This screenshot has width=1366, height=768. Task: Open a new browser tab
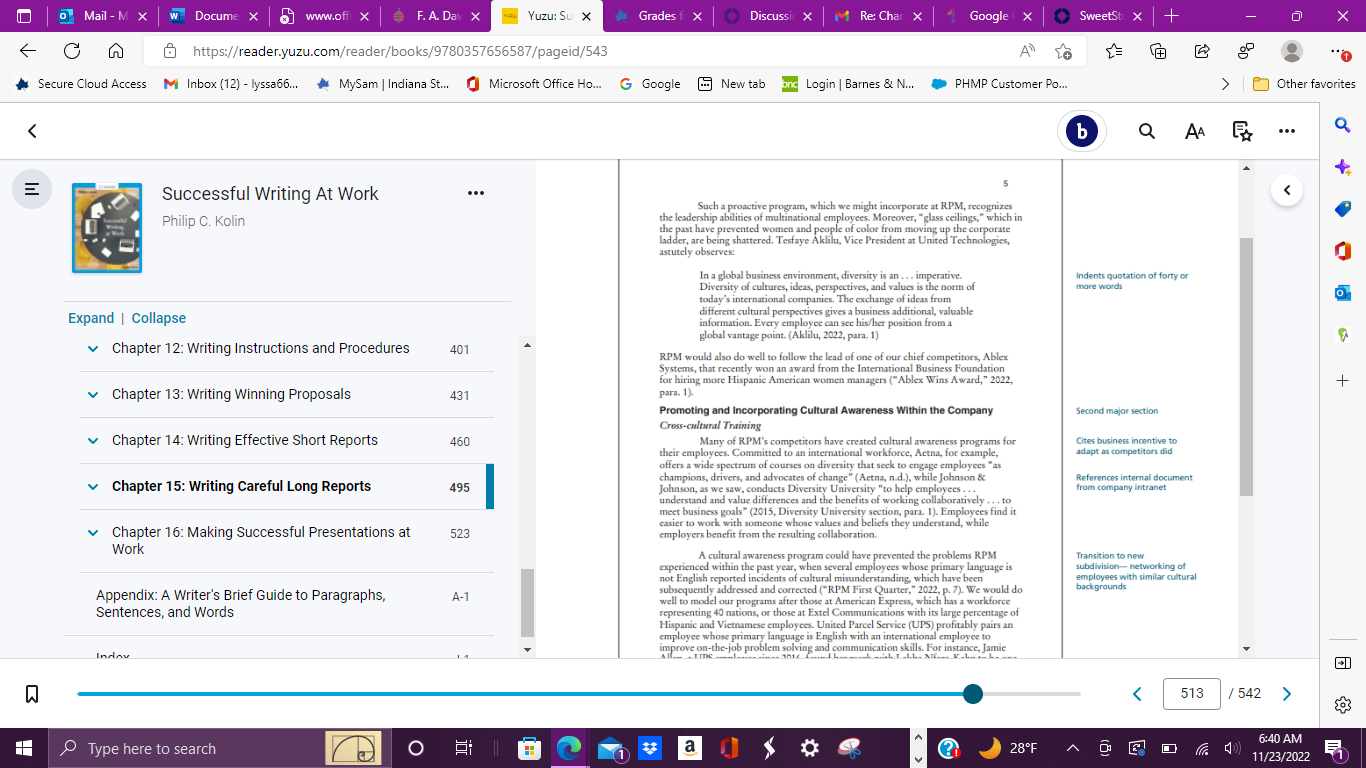click(x=1171, y=16)
